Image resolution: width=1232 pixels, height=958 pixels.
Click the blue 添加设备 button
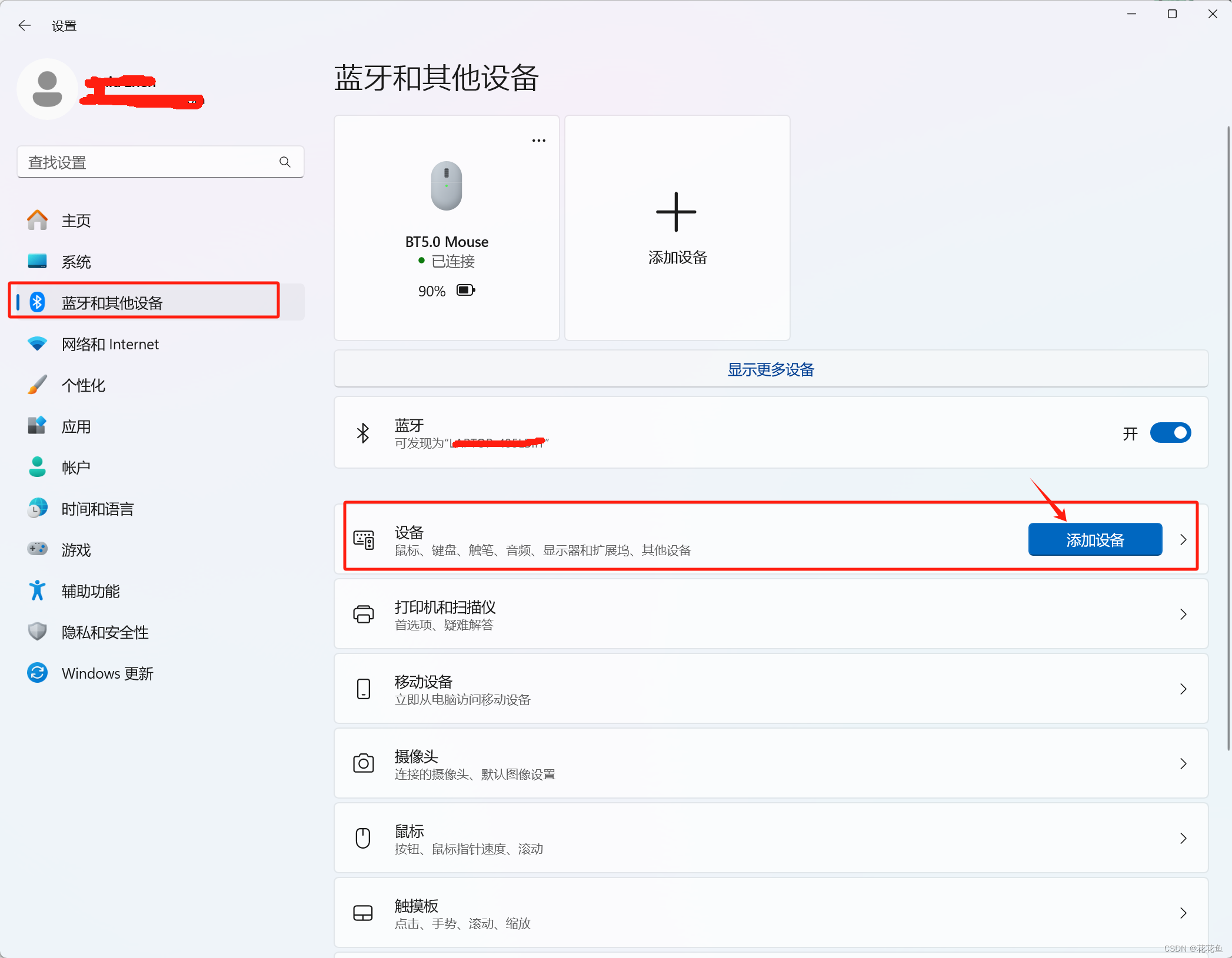[1094, 539]
